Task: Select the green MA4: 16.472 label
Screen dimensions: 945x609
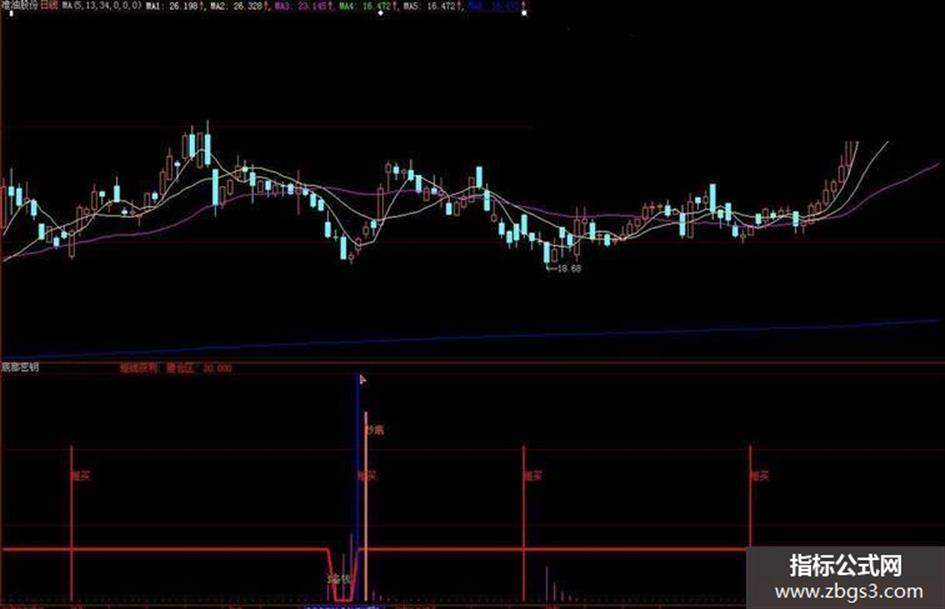Action: click(x=366, y=5)
